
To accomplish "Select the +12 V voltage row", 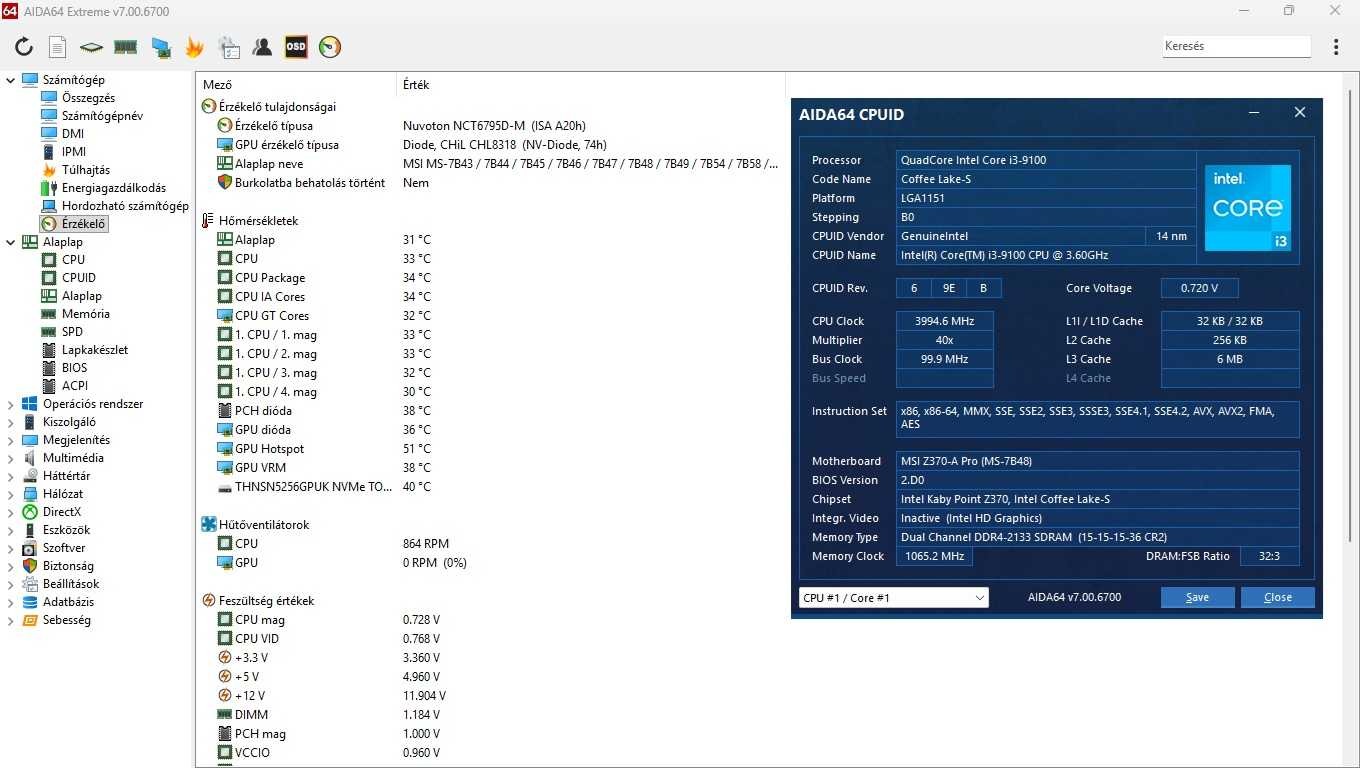I will pos(490,696).
